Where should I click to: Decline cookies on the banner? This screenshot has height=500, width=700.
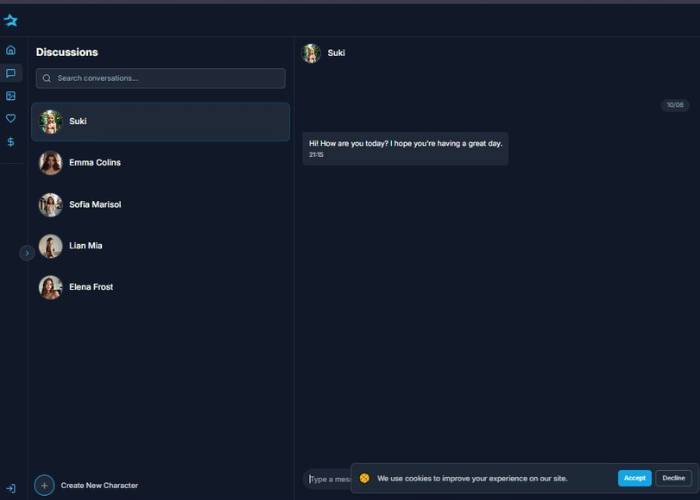[673, 478]
